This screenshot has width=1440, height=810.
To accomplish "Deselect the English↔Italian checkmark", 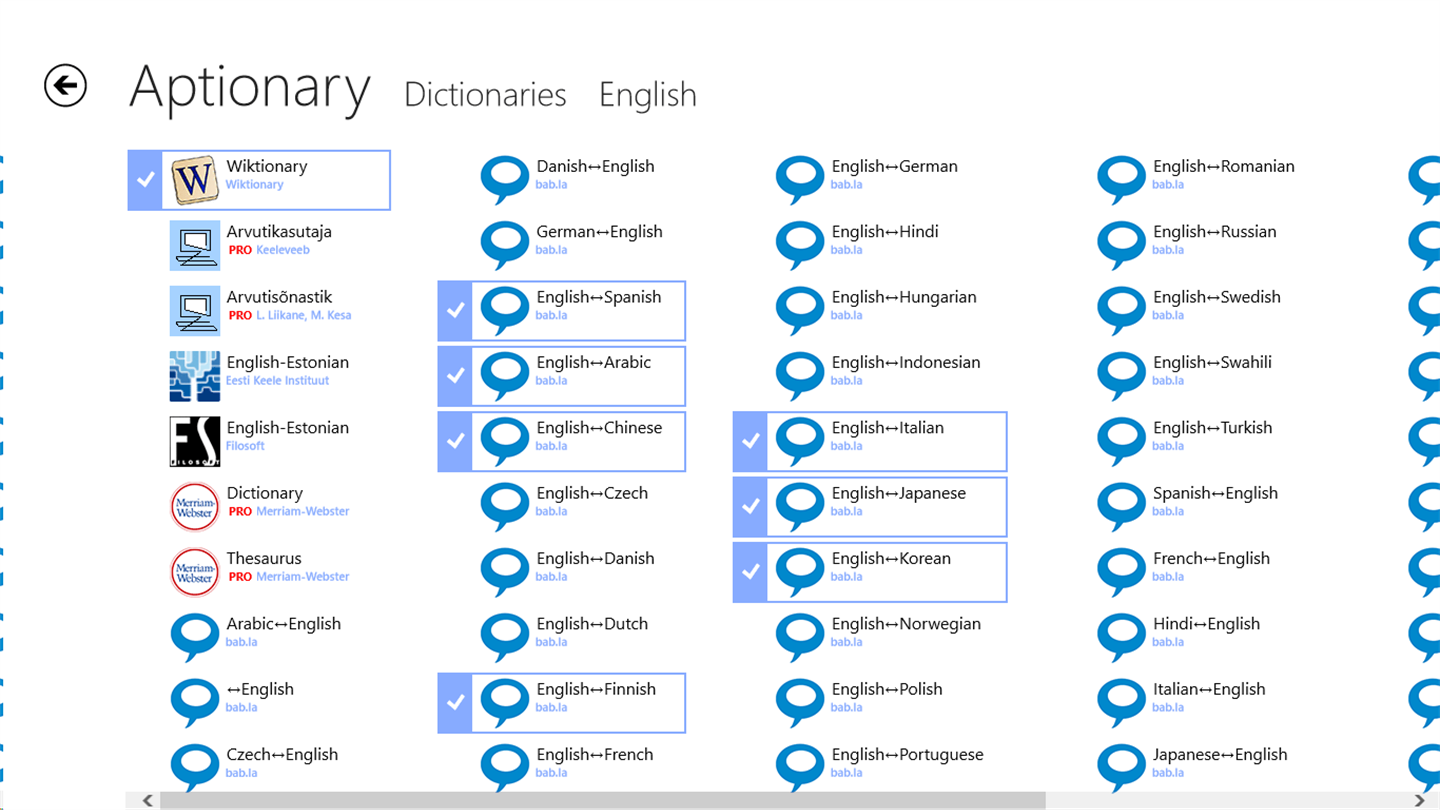I will (x=751, y=442).
